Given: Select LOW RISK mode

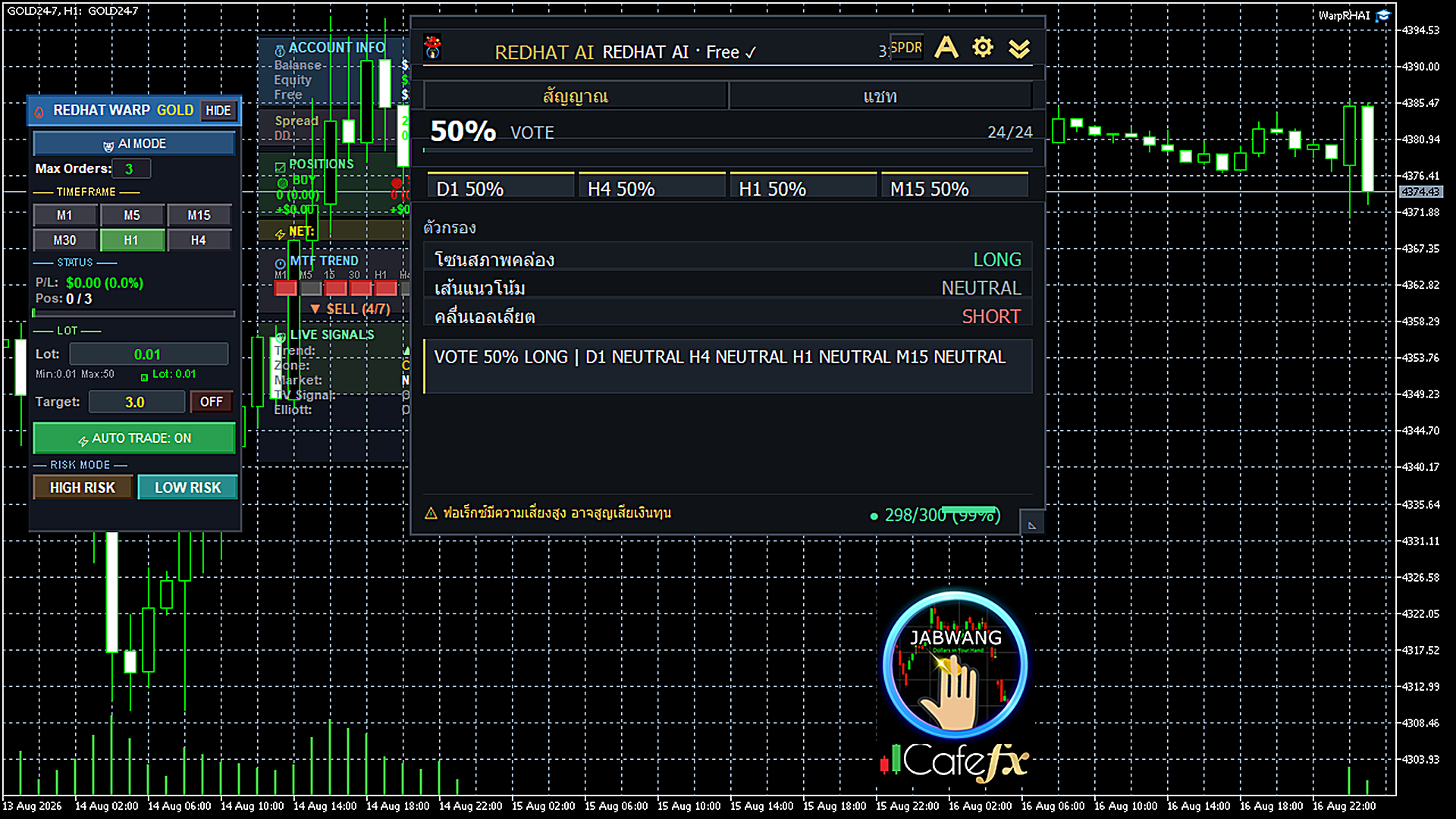Looking at the screenshot, I should point(187,488).
